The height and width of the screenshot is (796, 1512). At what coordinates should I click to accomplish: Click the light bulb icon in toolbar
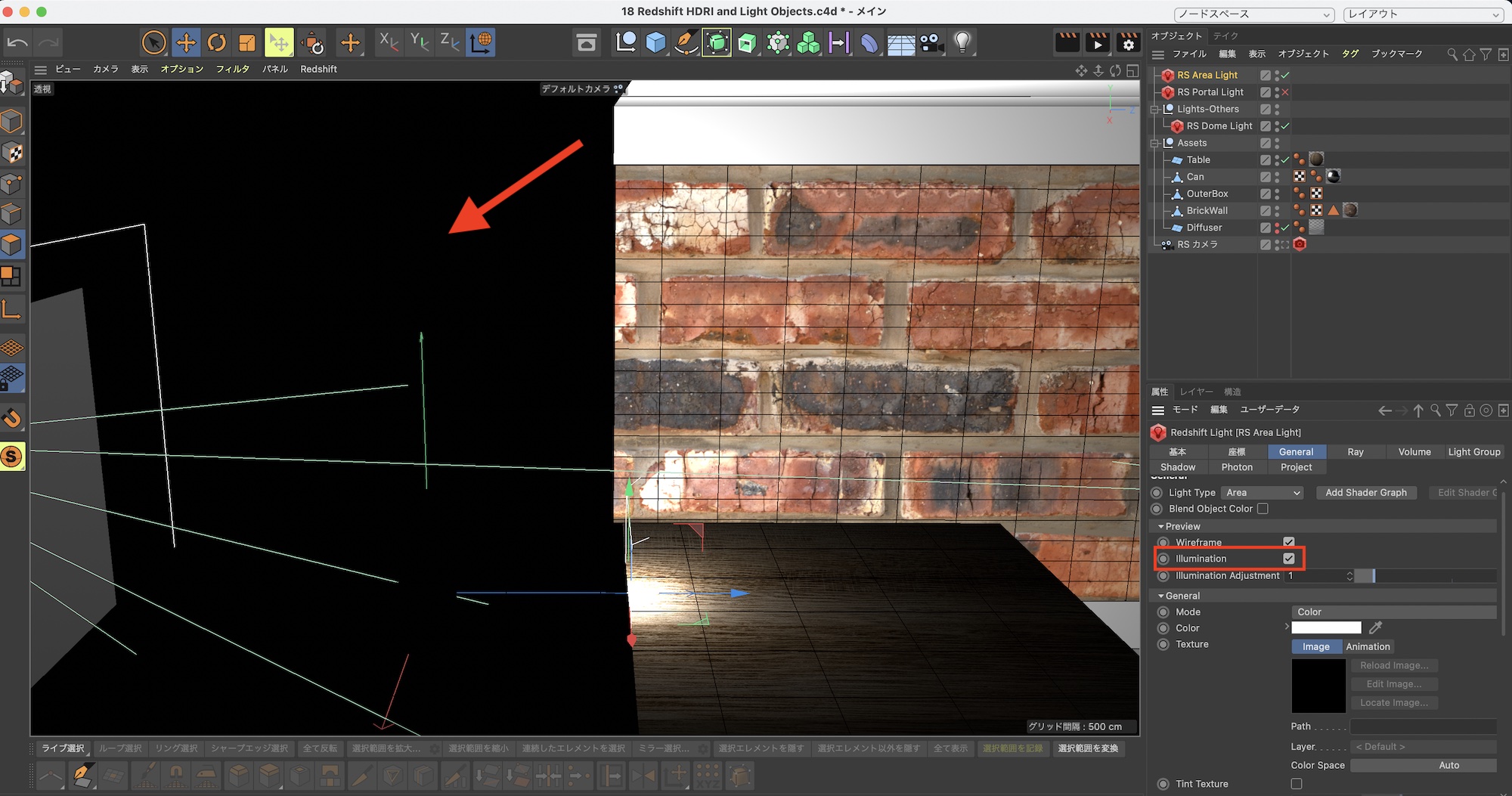pos(962,42)
